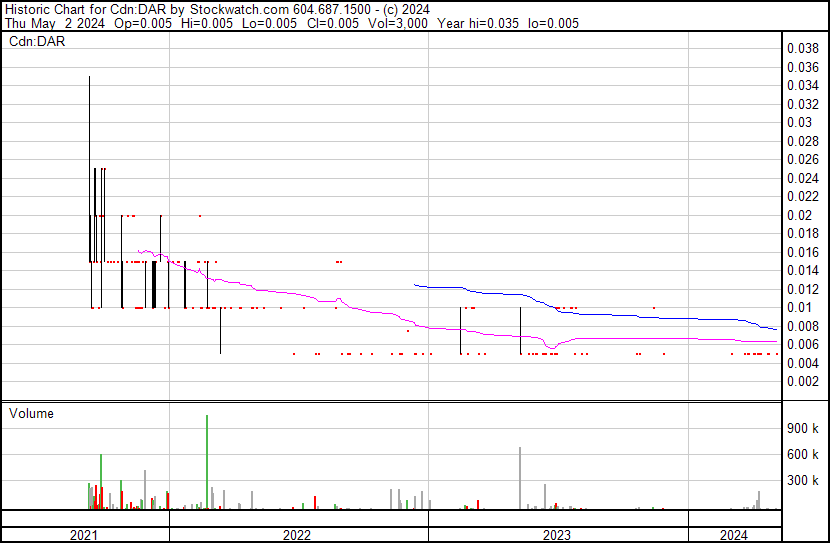Click the top of the 2021 price spike
The width and height of the screenshot is (830, 543).
pos(90,78)
